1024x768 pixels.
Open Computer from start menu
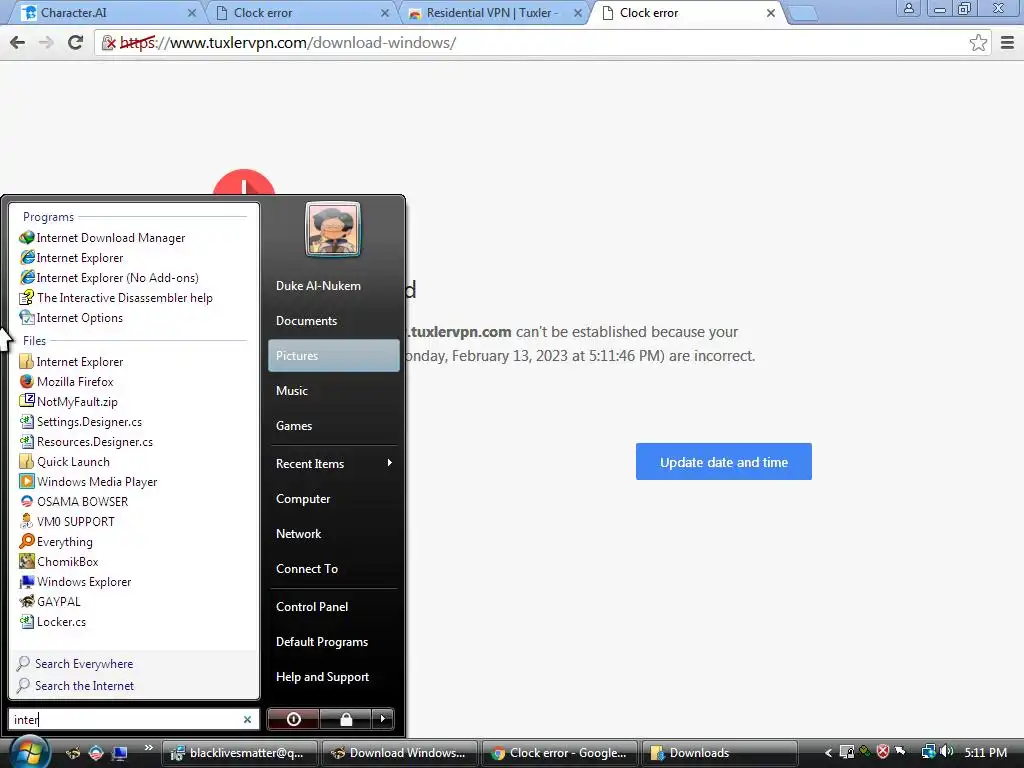point(303,499)
